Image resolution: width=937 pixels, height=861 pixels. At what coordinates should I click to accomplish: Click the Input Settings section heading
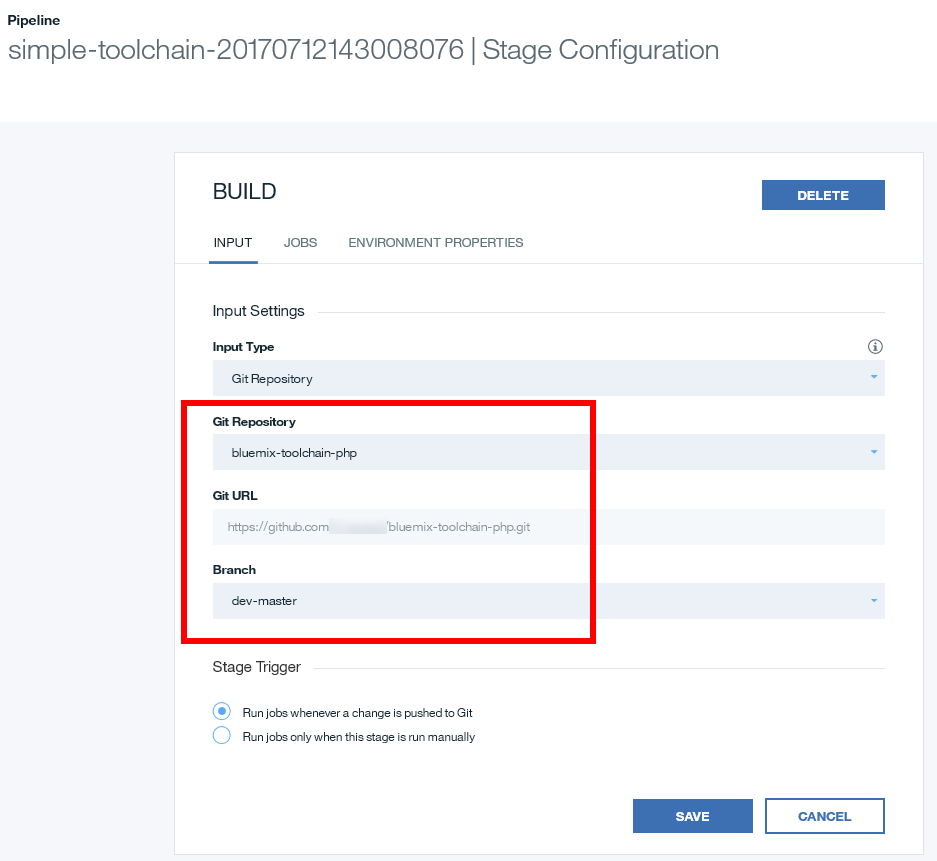258,311
